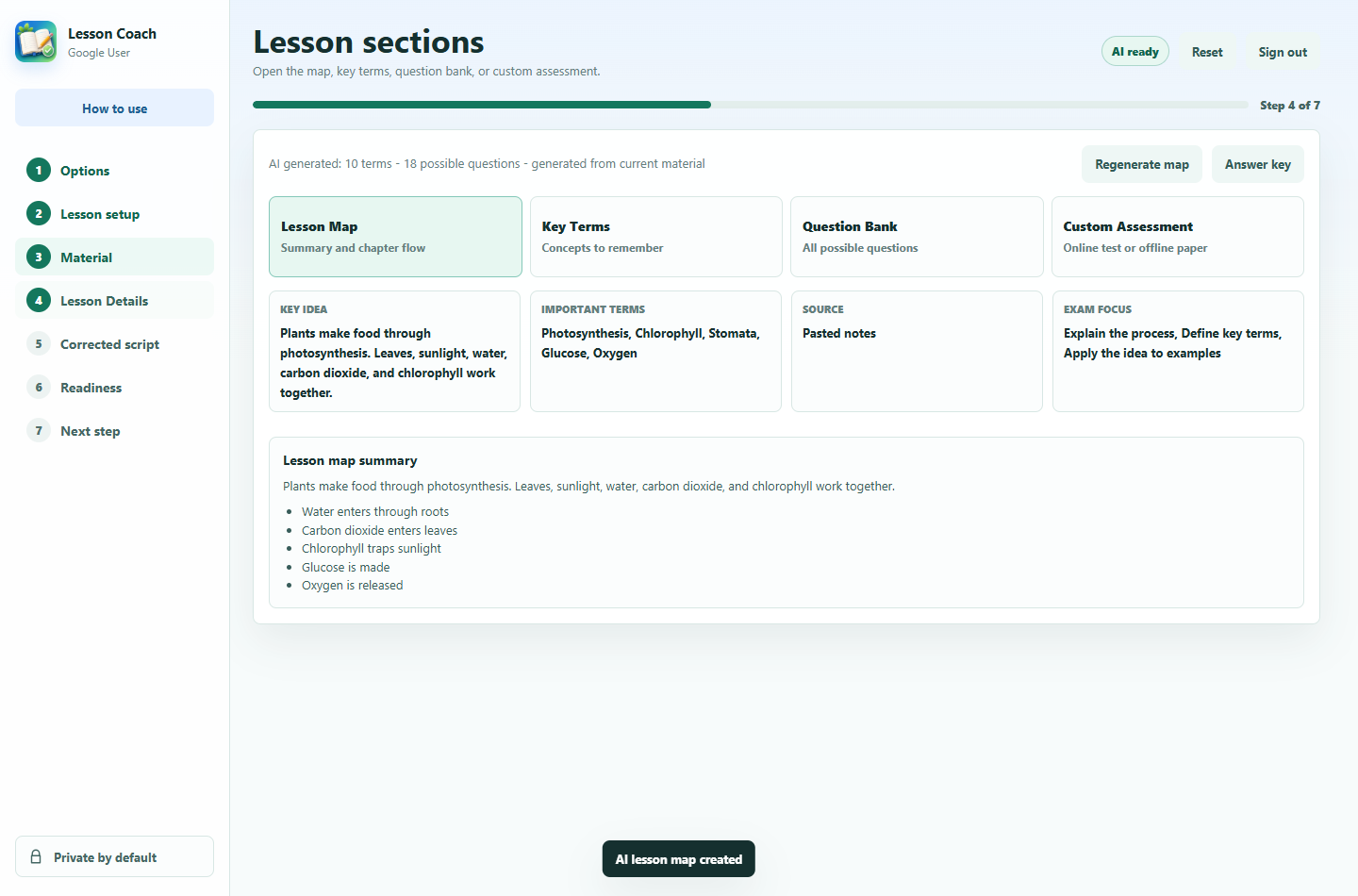Viewport: 1358px width, 896px height.
Task: Switch to the Question Bank tab
Action: pyautogui.click(x=917, y=237)
